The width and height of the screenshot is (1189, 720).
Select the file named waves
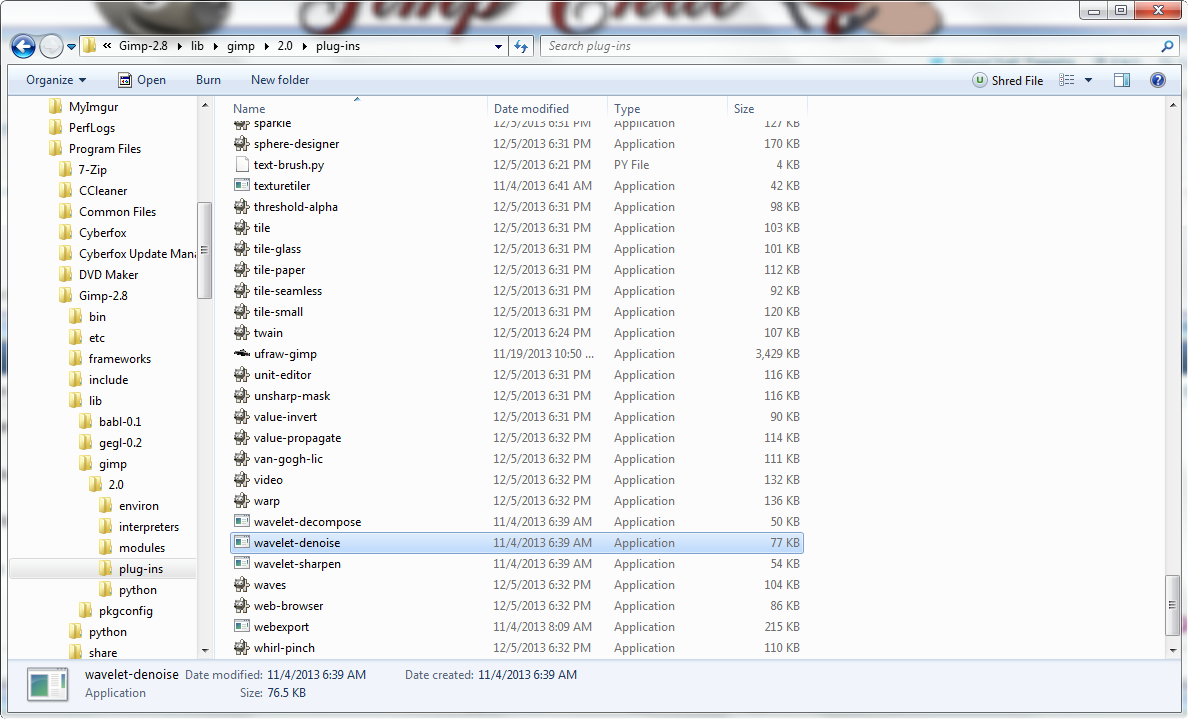click(x=269, y=585)
